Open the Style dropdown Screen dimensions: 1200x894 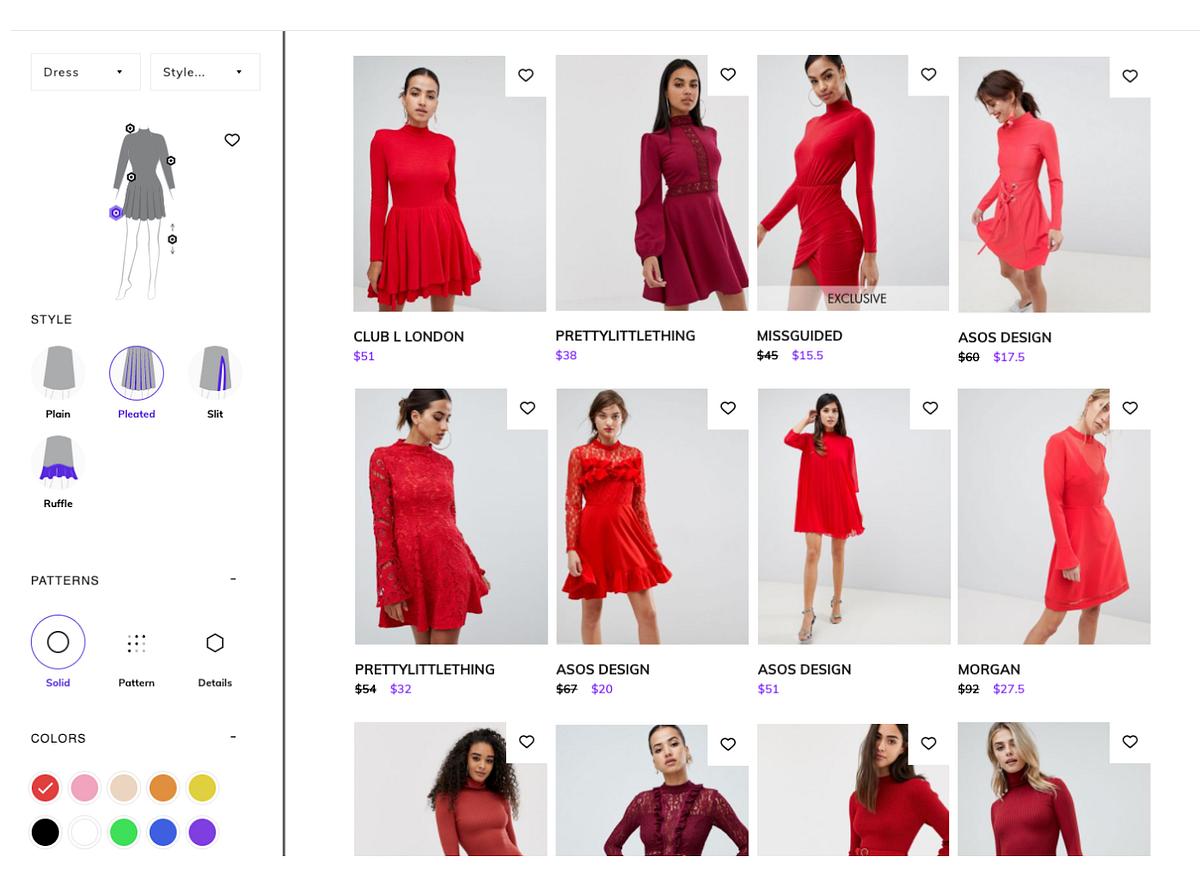point(205,71)
